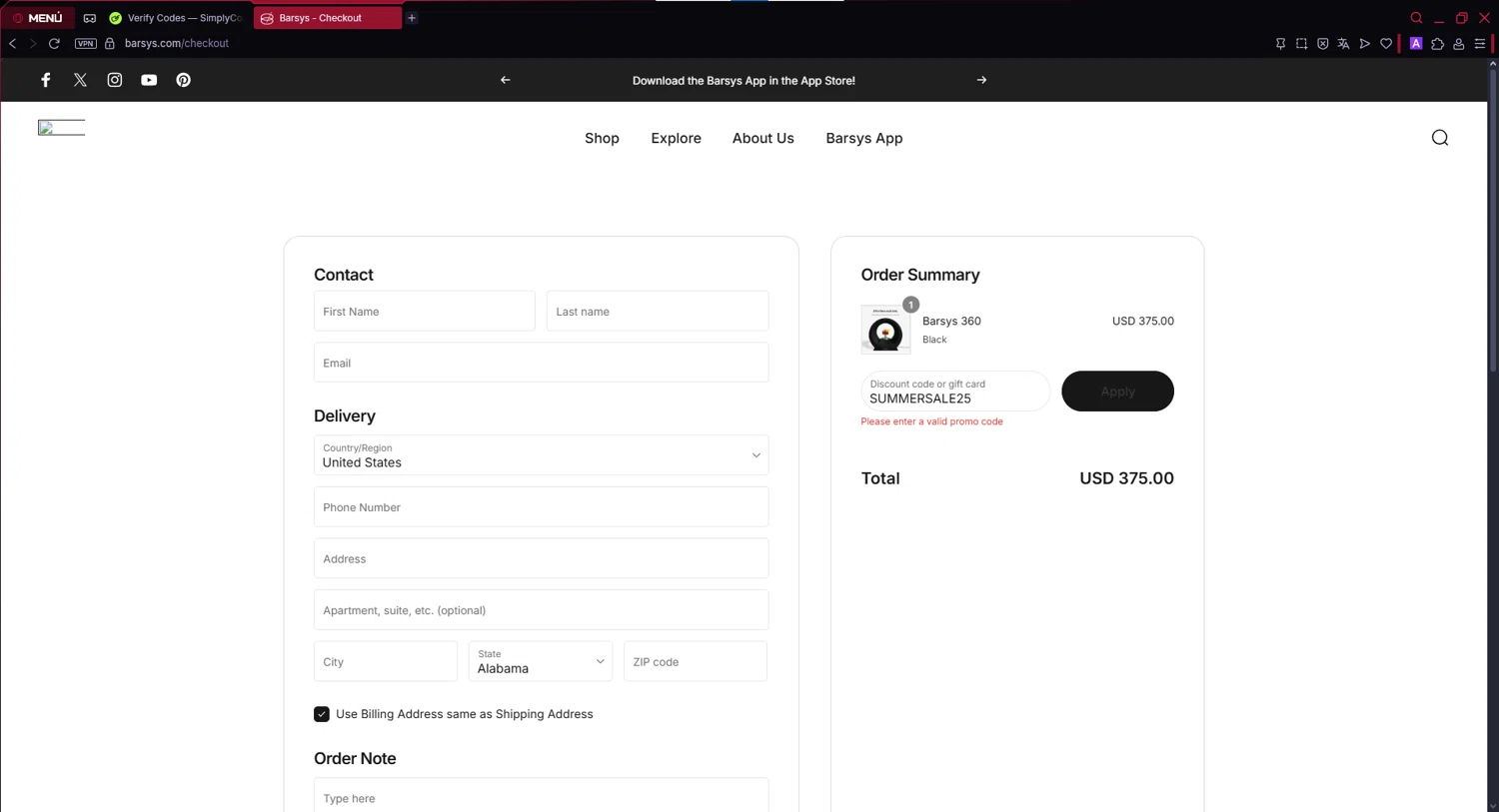Bookmark page with heart icon
The image size is (1499, 812).
[x=1386, y=44]
